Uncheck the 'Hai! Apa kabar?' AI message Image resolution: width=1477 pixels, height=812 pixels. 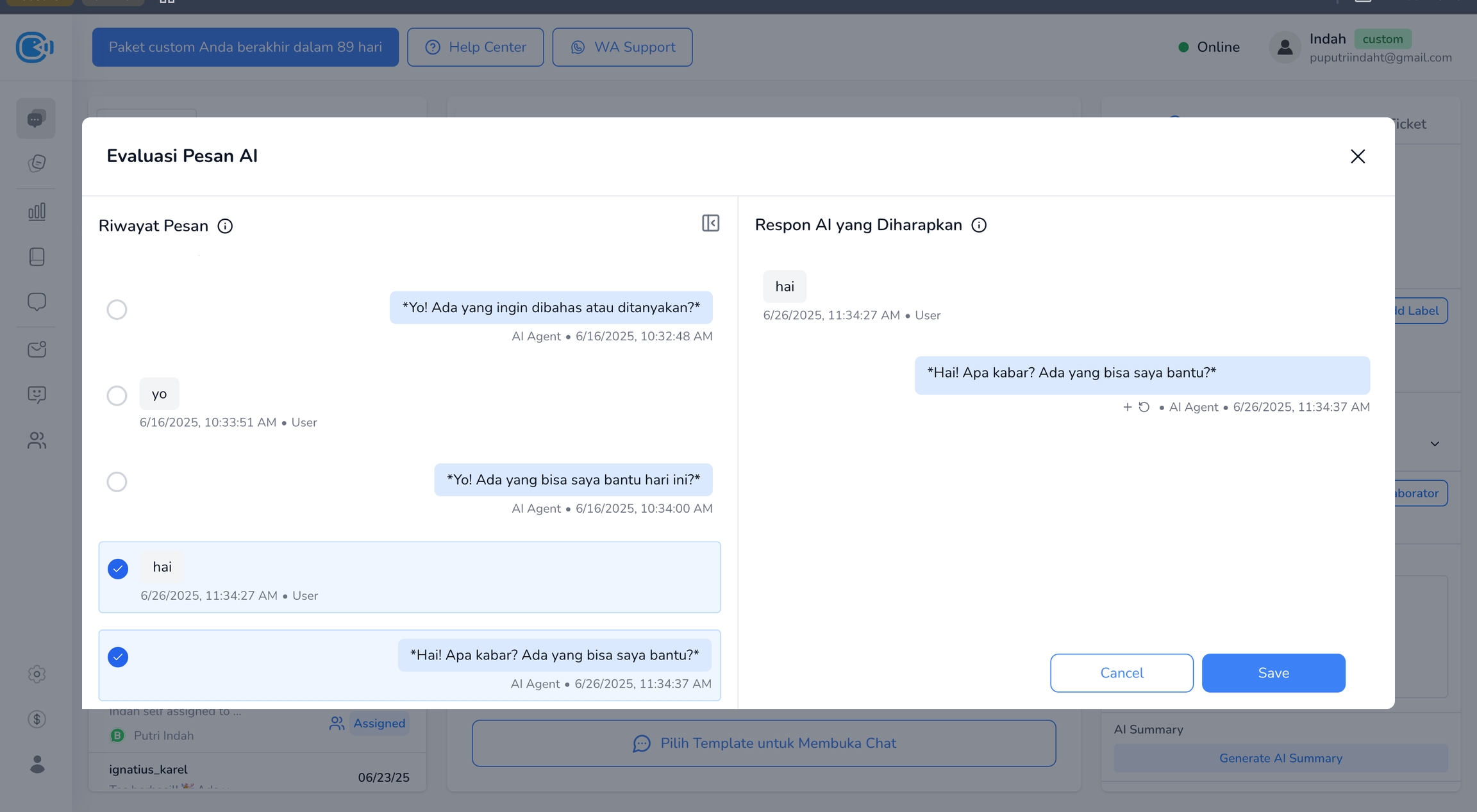(118, 657)
